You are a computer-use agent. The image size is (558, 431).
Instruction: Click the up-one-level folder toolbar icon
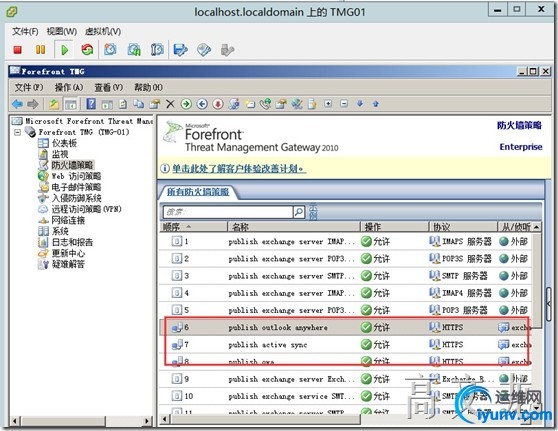coord(54,104)
